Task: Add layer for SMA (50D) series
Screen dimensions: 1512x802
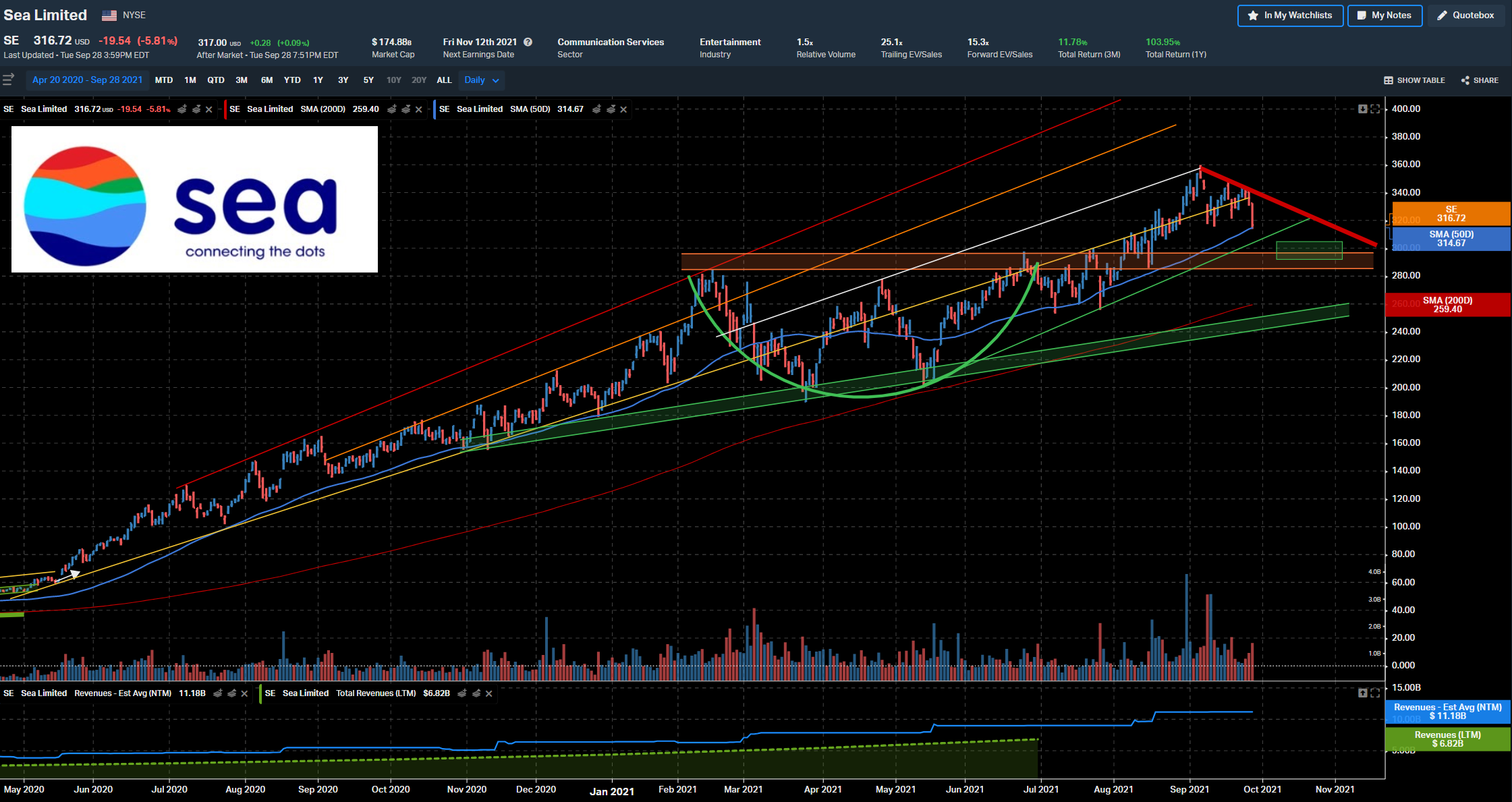Action: [x=596, y=109]
